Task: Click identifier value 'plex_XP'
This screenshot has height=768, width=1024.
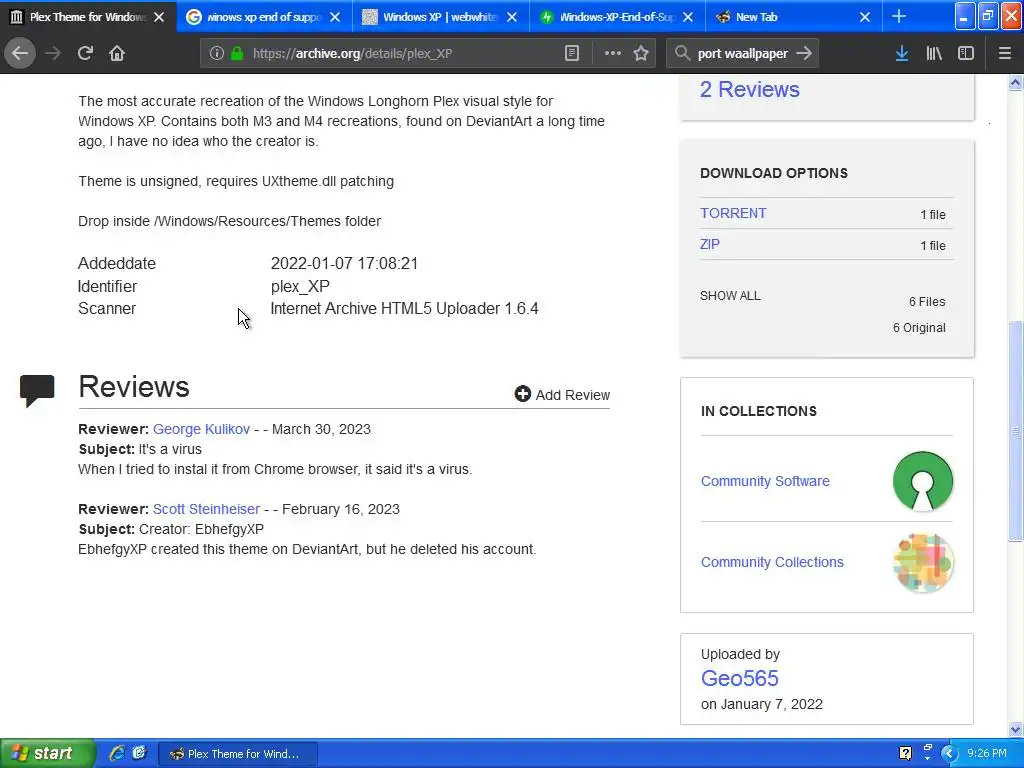Action: 300,287
